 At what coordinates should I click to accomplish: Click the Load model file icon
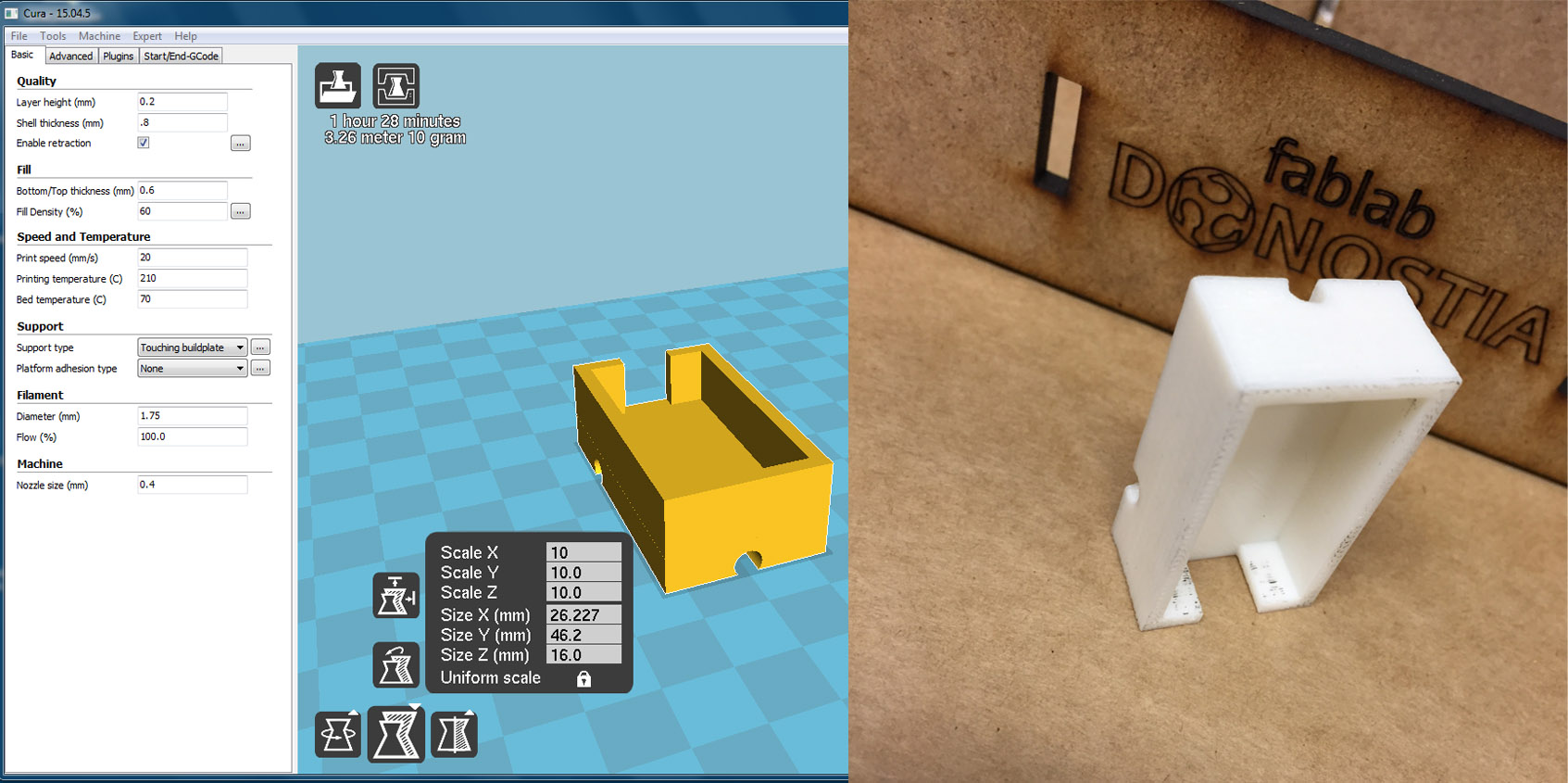(x=338, y=86)
